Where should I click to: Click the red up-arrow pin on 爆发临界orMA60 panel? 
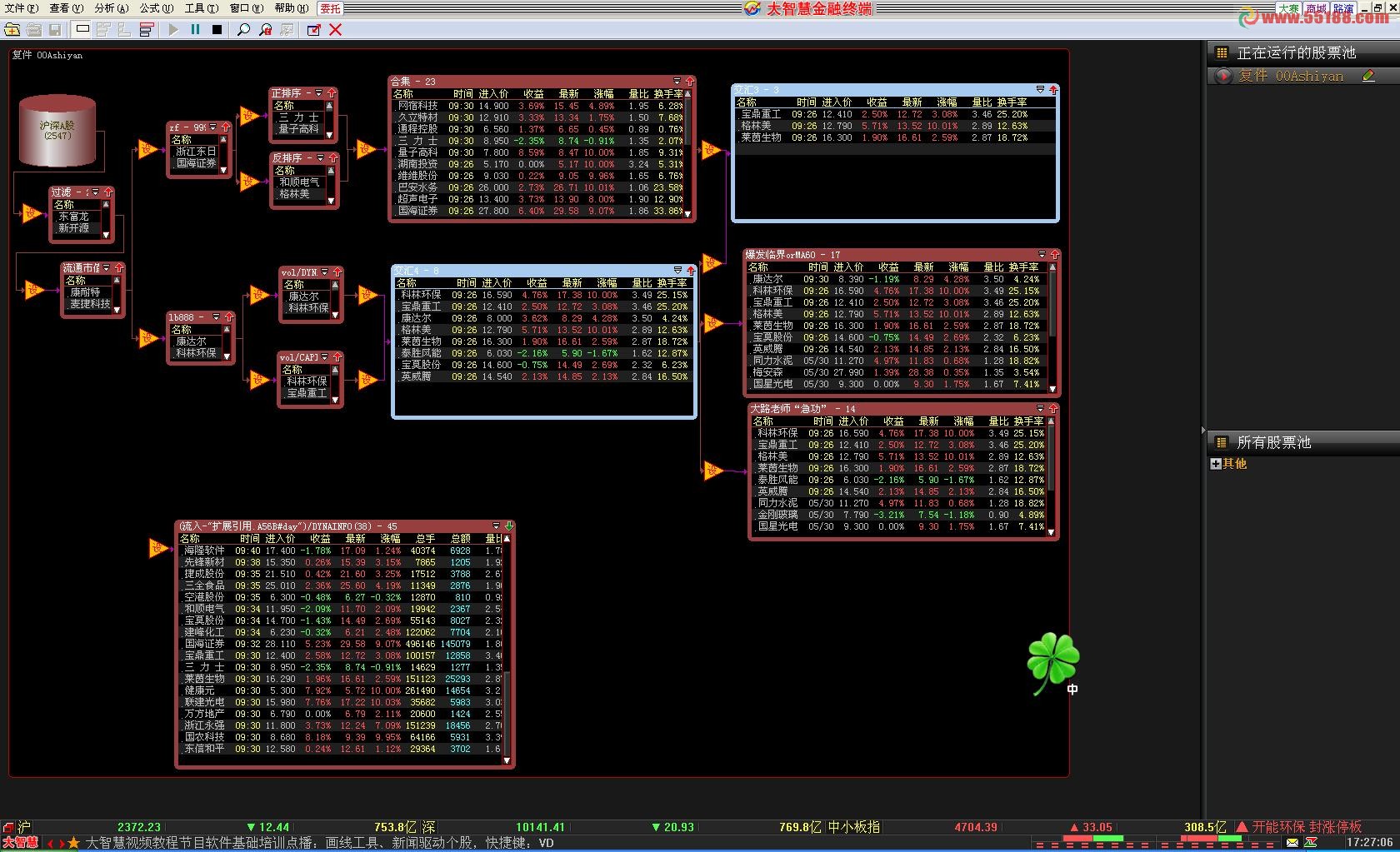[1054, 255]
